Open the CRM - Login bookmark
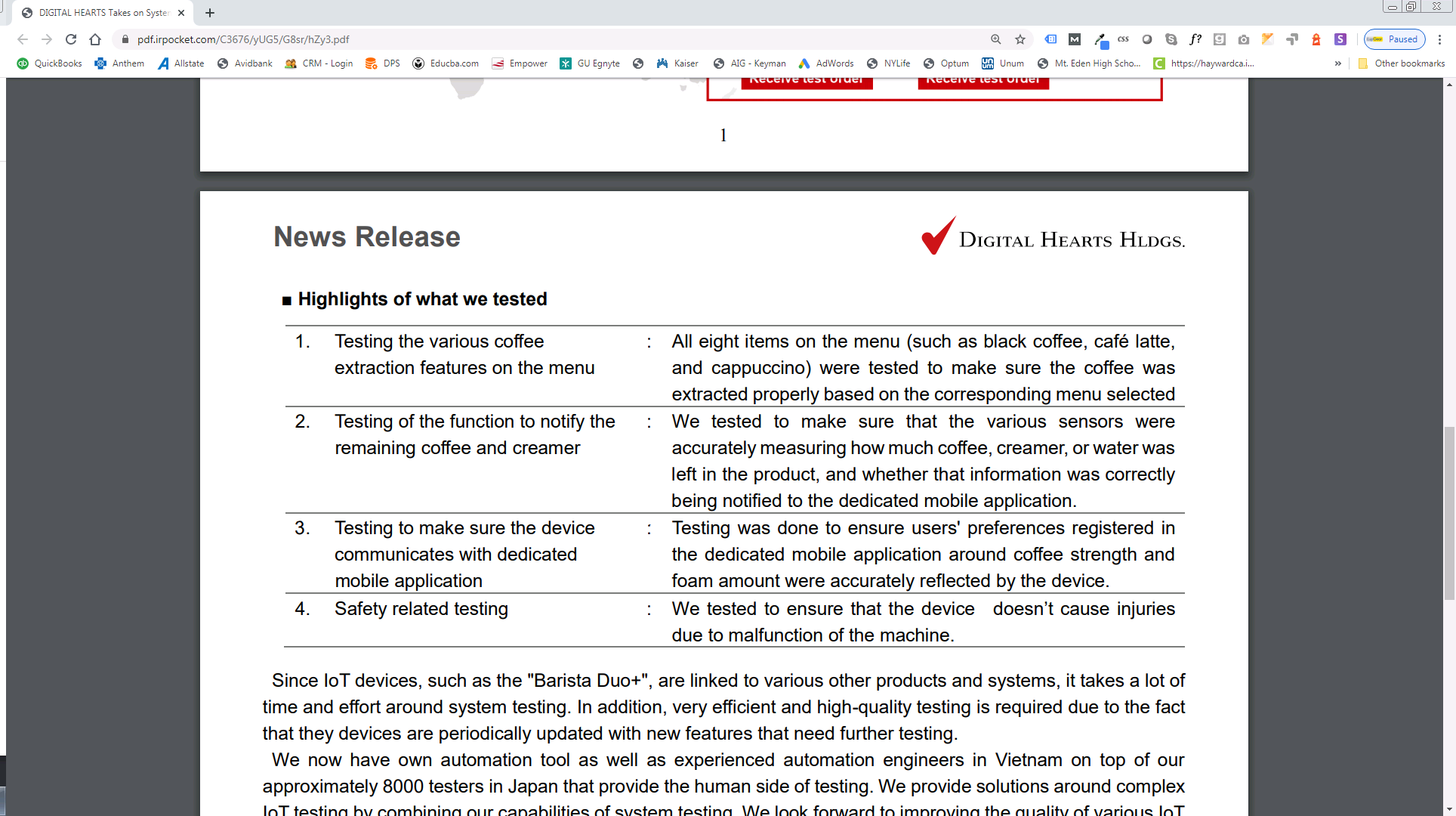This screenshot has width=1456, height=816. tap(319, 63)
